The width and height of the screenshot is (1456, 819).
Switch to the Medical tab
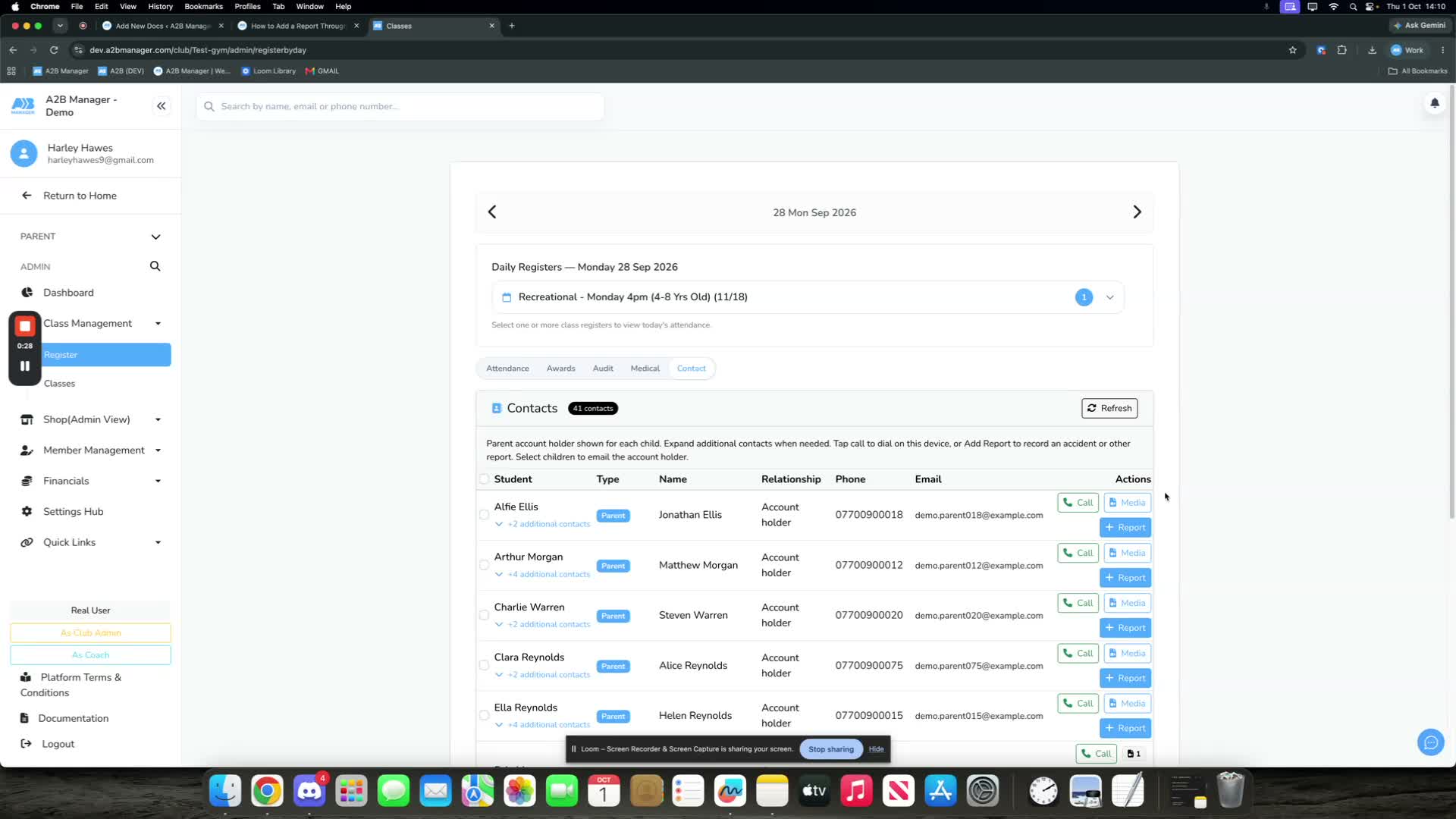pyautogui.click(x=645, y=369)
